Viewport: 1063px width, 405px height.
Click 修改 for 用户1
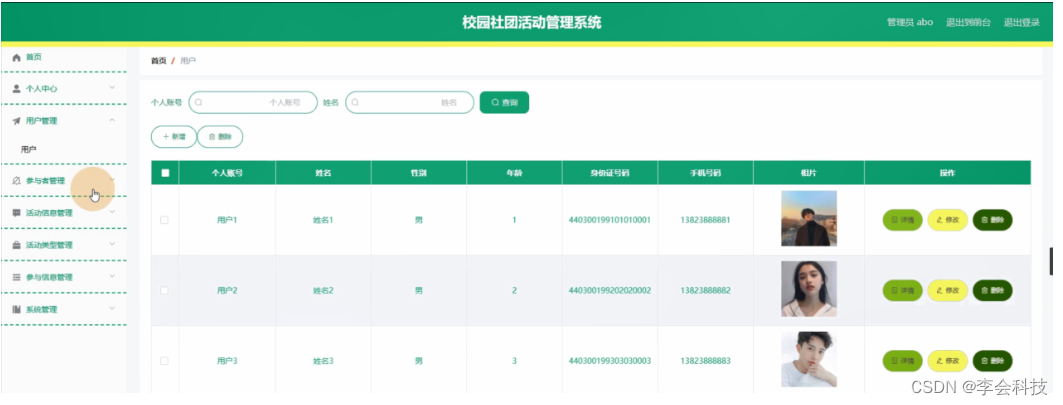[948, 220]
